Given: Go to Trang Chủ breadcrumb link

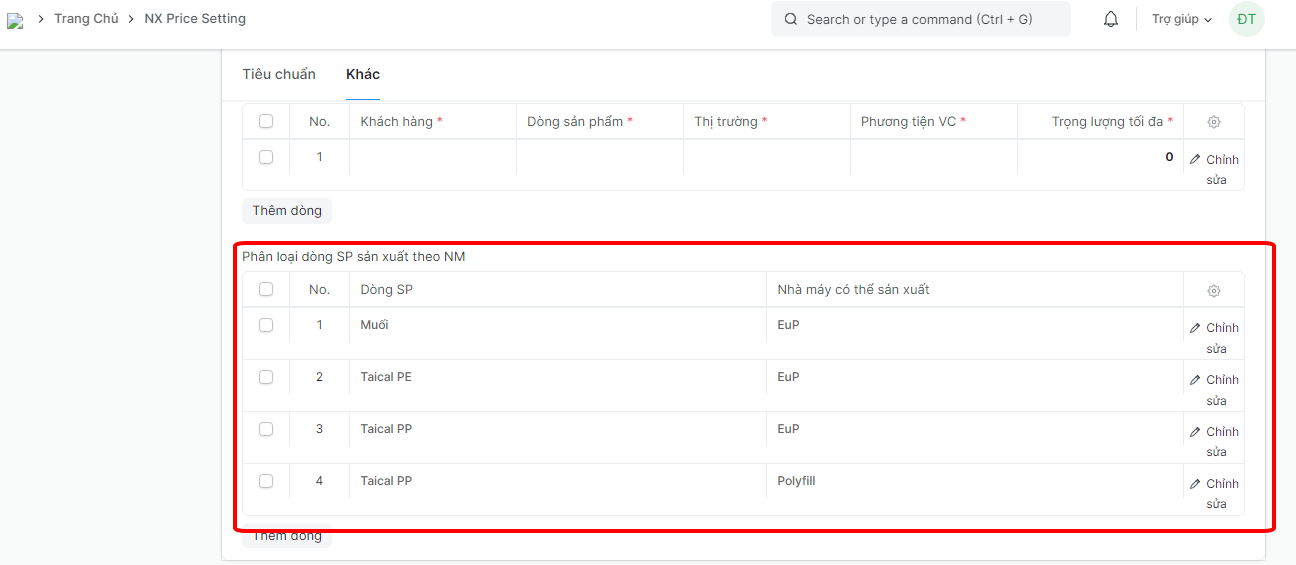Looking at the screenshot, I should pyautogui.click(x=86, y=19).
